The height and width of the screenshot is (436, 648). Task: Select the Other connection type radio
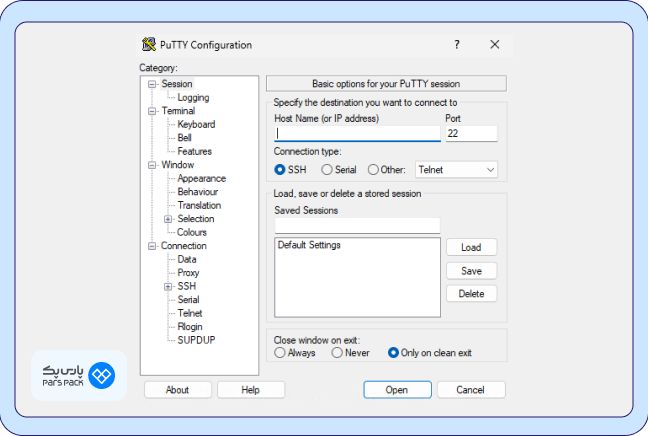point(373,169)
